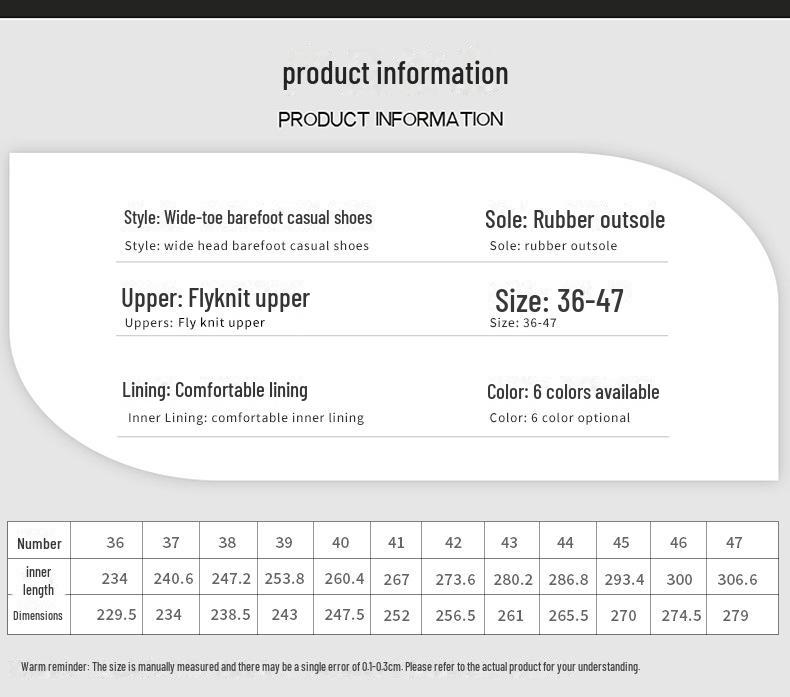Click the "Sole: Rubber outsole" heading

click(575, 219)
